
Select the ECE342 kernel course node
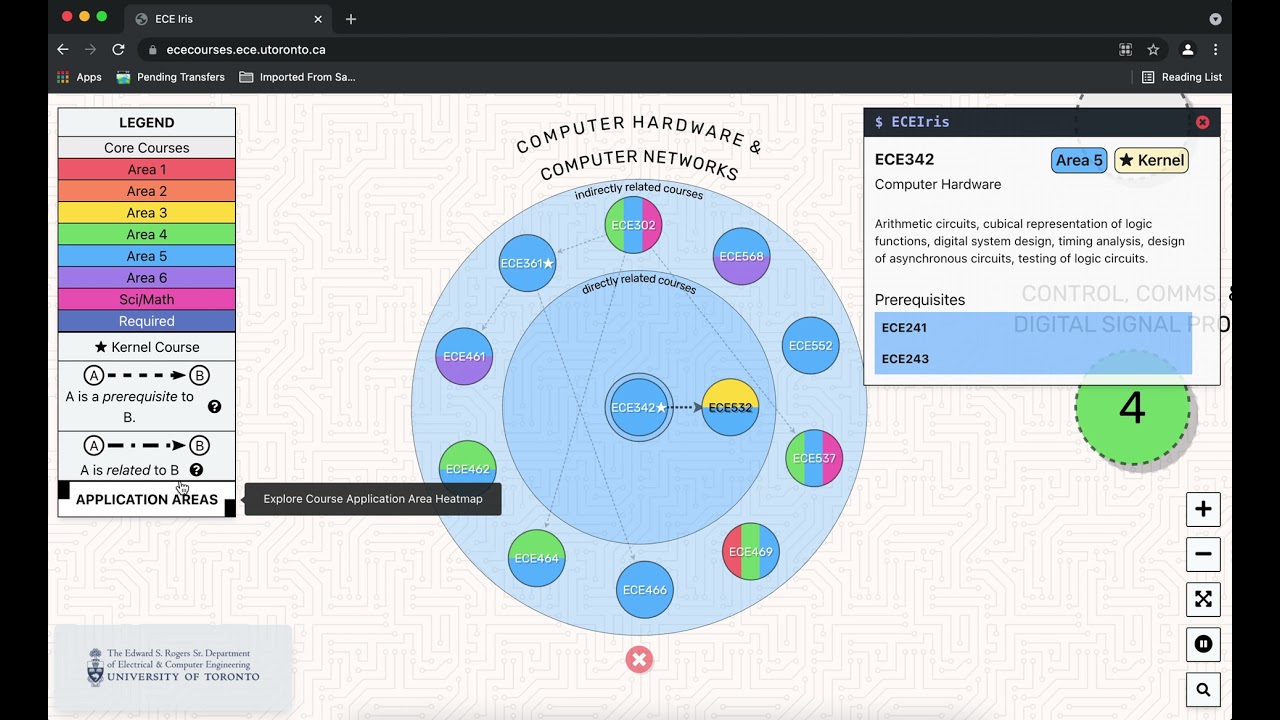(639, 407)
